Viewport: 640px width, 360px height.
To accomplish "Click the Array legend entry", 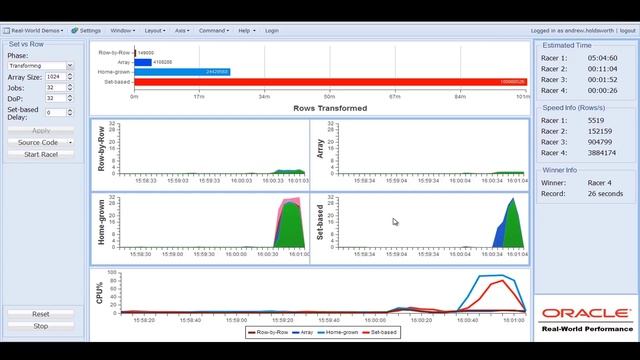I will click(302, 332).
